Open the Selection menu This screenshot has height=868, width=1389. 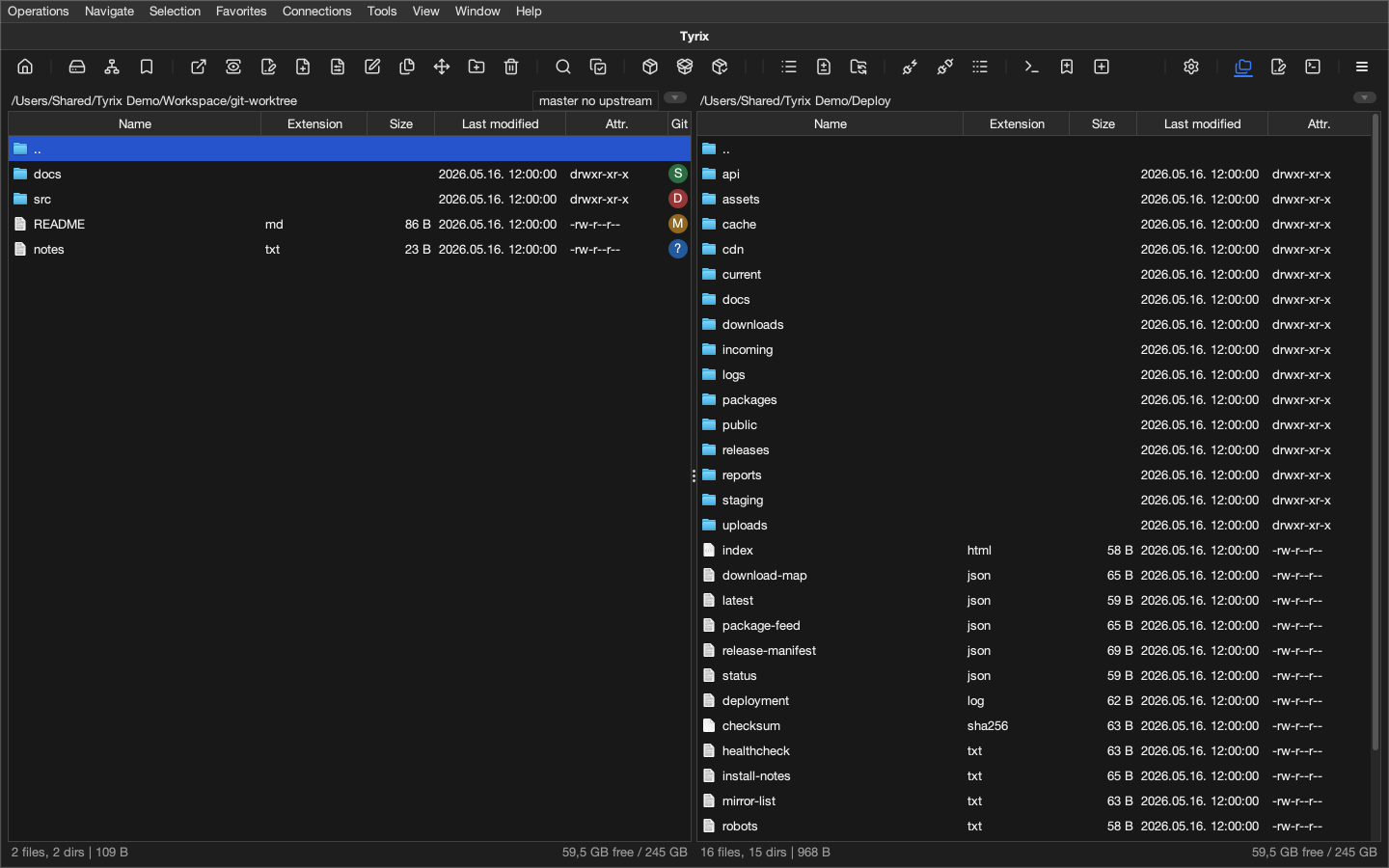(175, 11)
